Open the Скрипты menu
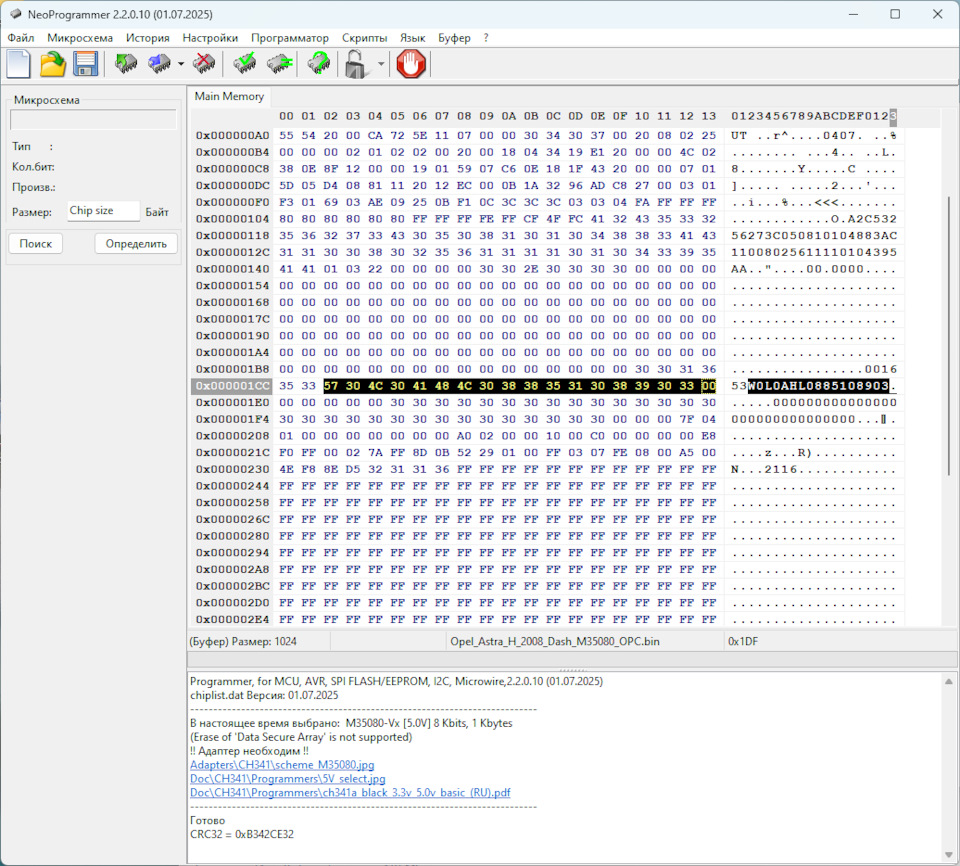Screen dimensions: 960x866 pyautogui.click(x=364, y=37)
